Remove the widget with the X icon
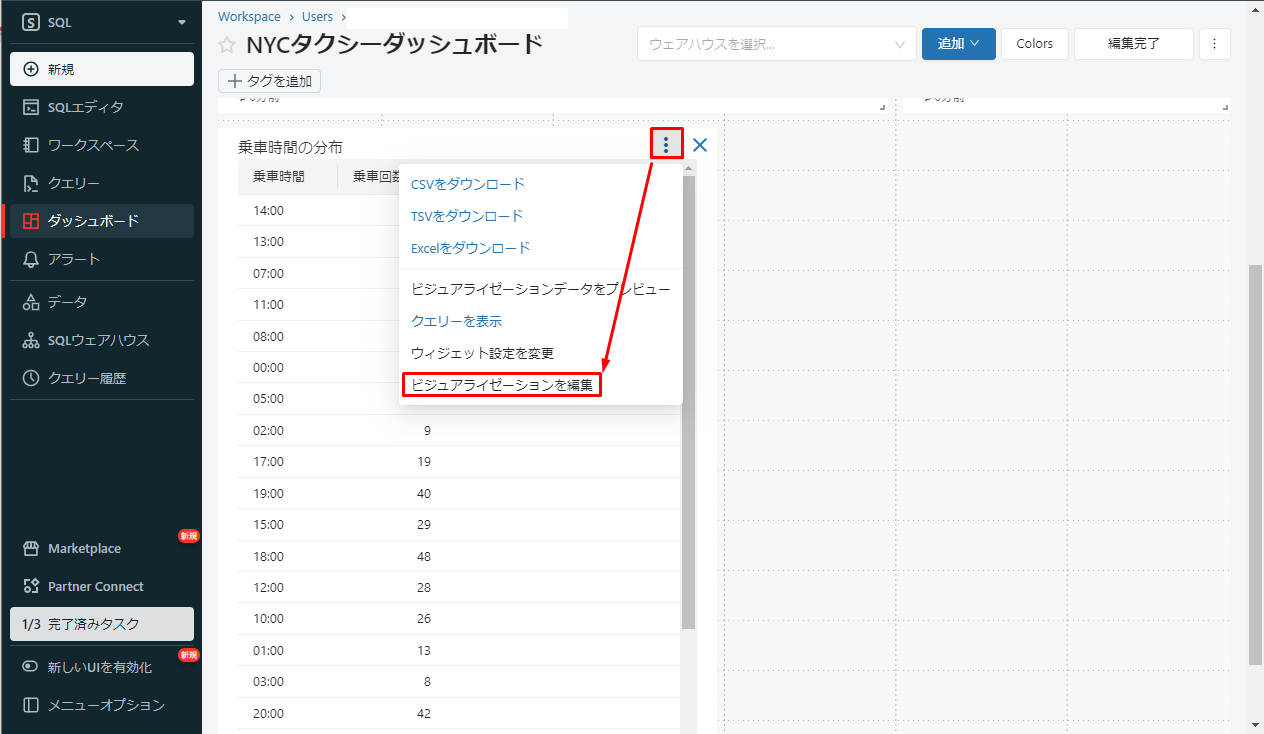This screenshot has height=734, width=1264. (x=700, y=144)
